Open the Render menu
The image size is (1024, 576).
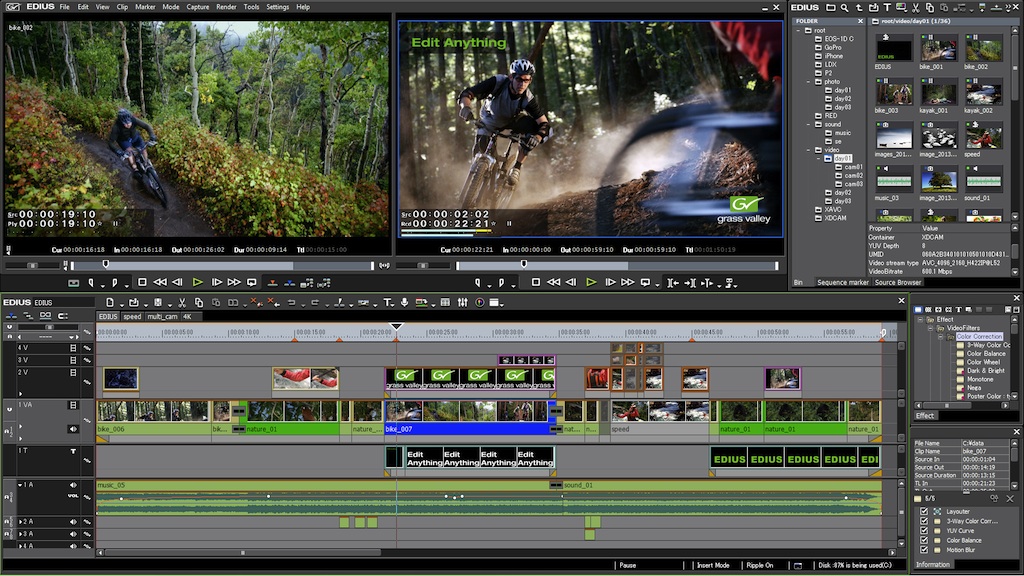tap(226, 7)
